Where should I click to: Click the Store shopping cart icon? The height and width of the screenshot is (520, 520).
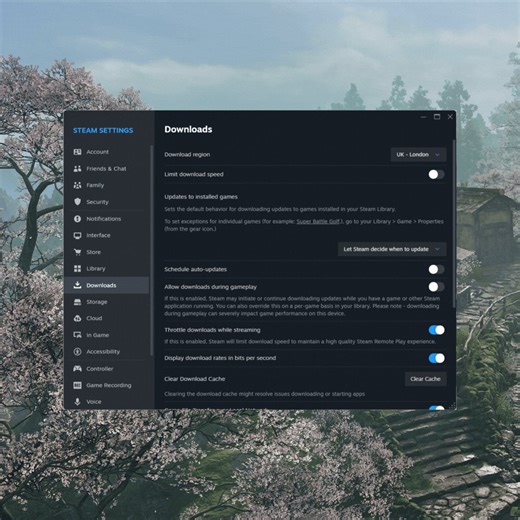pos(77,252)
